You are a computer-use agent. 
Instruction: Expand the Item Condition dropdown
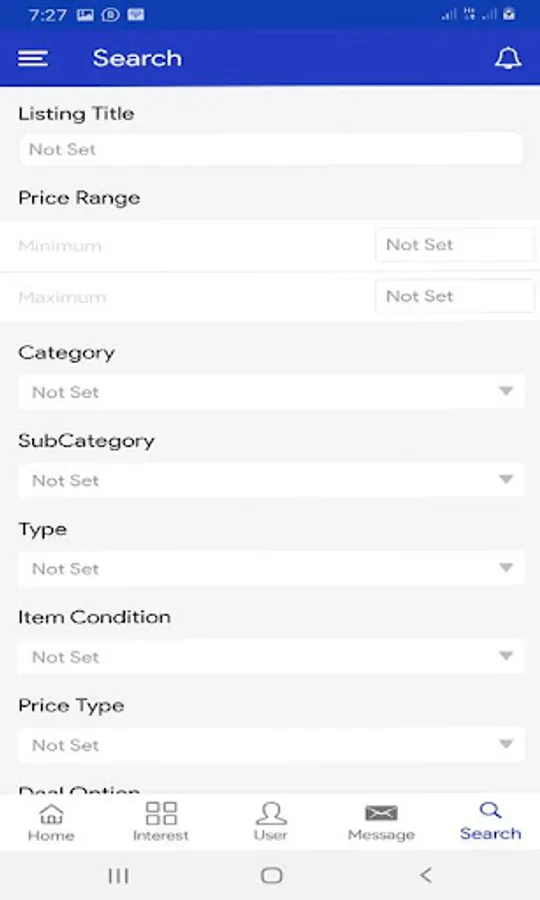271,656
